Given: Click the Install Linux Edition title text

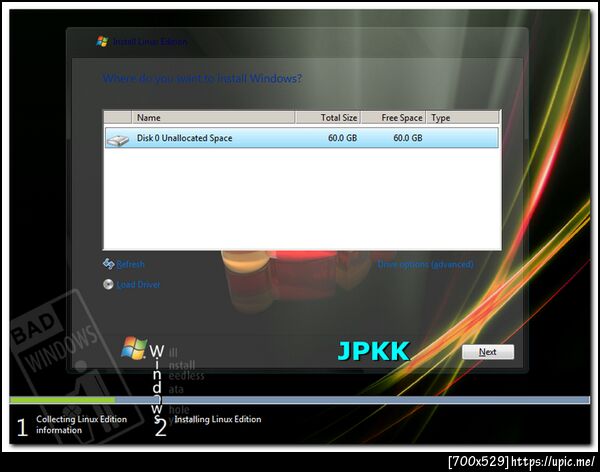Looking at the screenshot, I should (x=150, y=42).
